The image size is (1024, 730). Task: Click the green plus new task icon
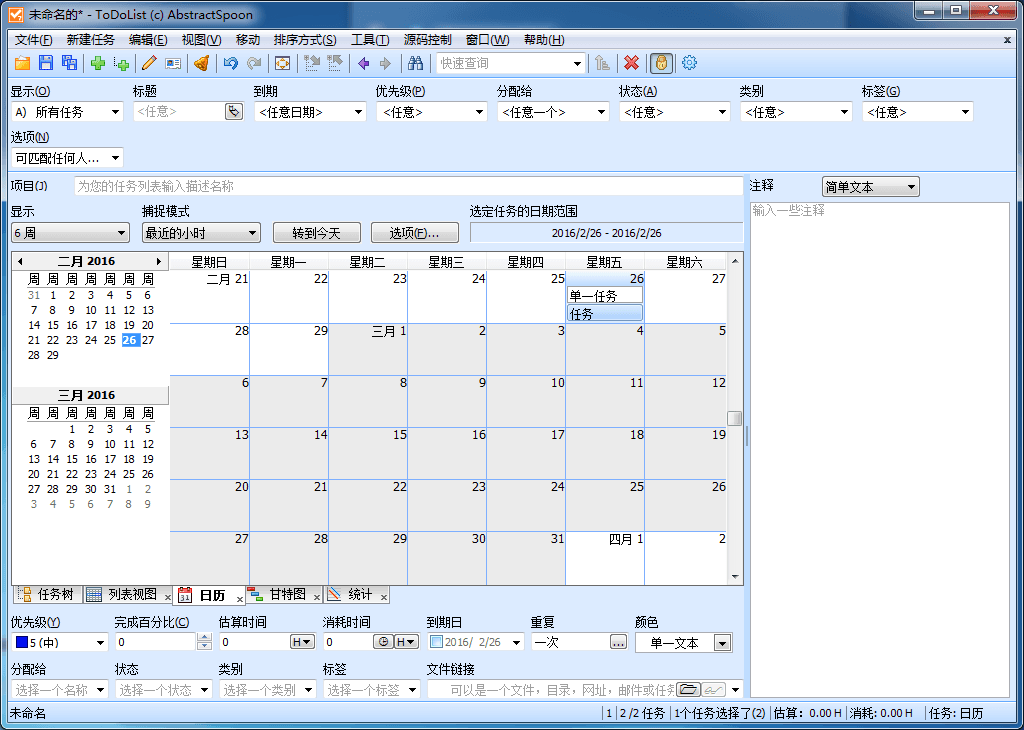(97, 63)
